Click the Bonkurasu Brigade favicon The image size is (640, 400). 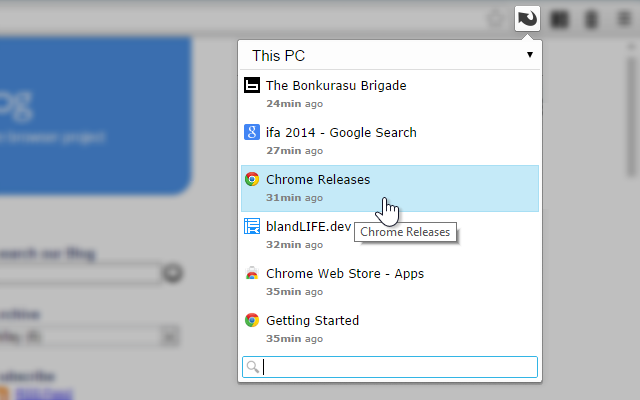pos(252,85)
